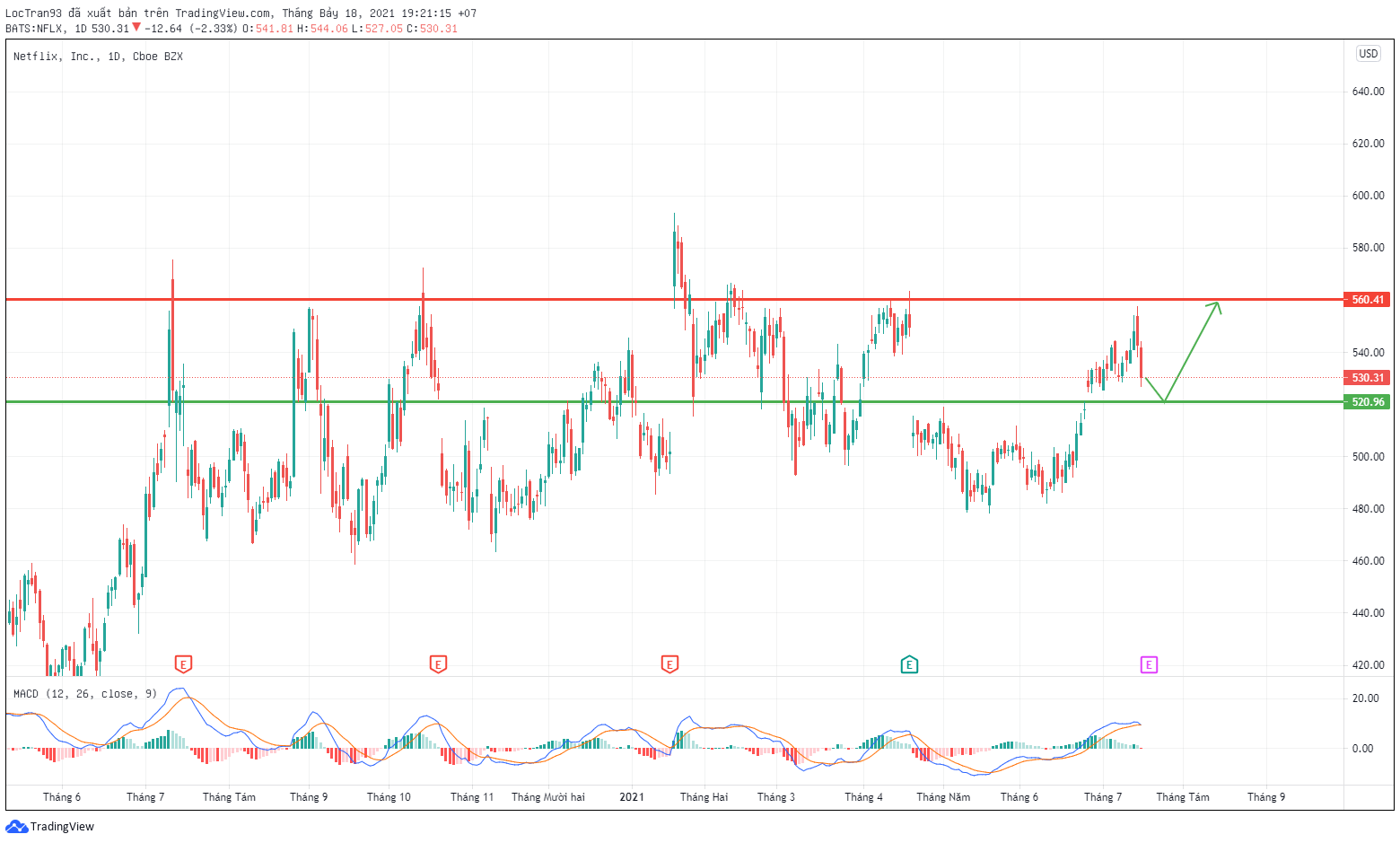Image resolution: width=1400 pixels, height=843 pixels.
Task: Click the 640.00 price axis label
Action: 1368,92
